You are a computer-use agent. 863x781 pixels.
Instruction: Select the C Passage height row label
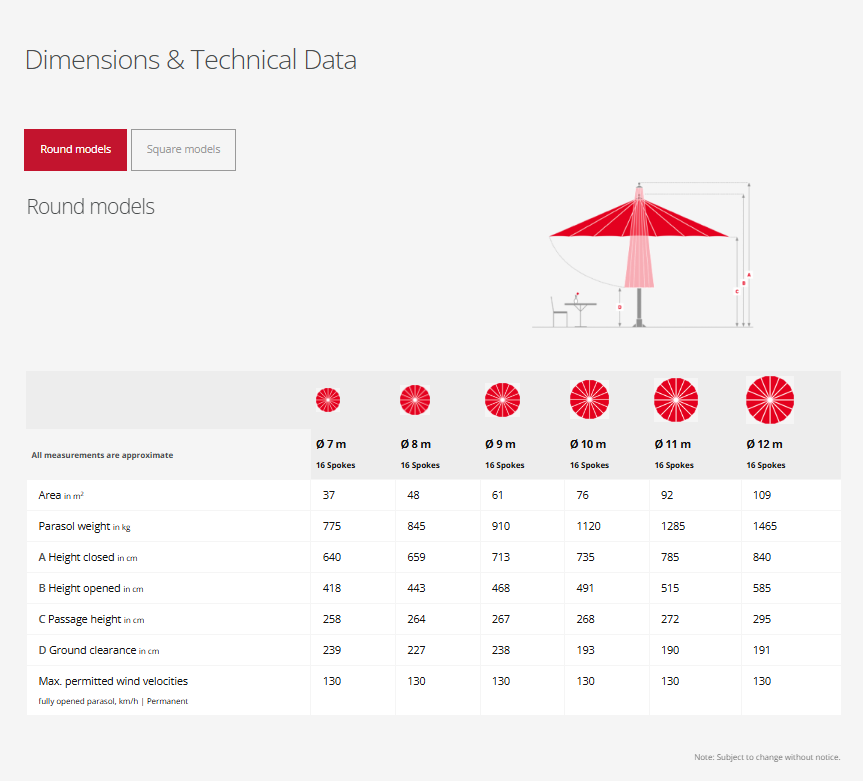pos(91,620)
